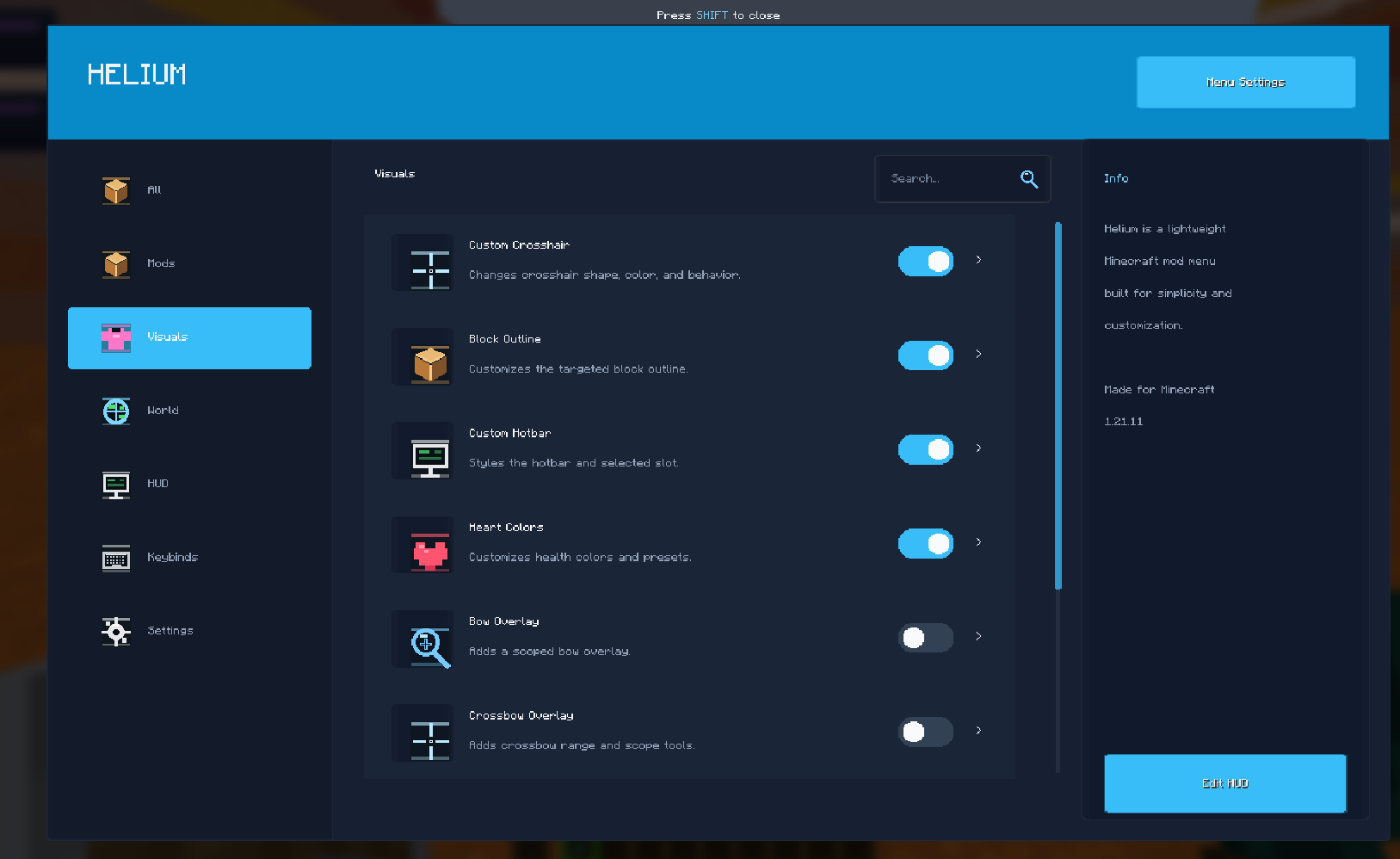1400x859 pixels.
Task: Click the 'Made for Minecraft' text
Action: click(1159, 390)
